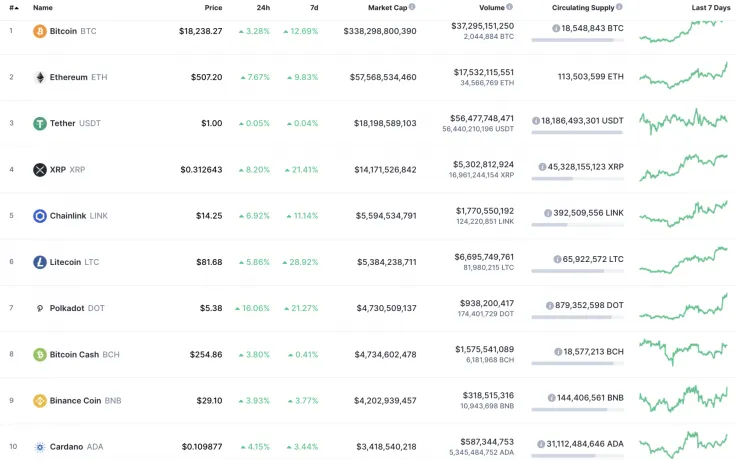
Task: Click the Cardano logo icon
Action: tap(39, 447)
